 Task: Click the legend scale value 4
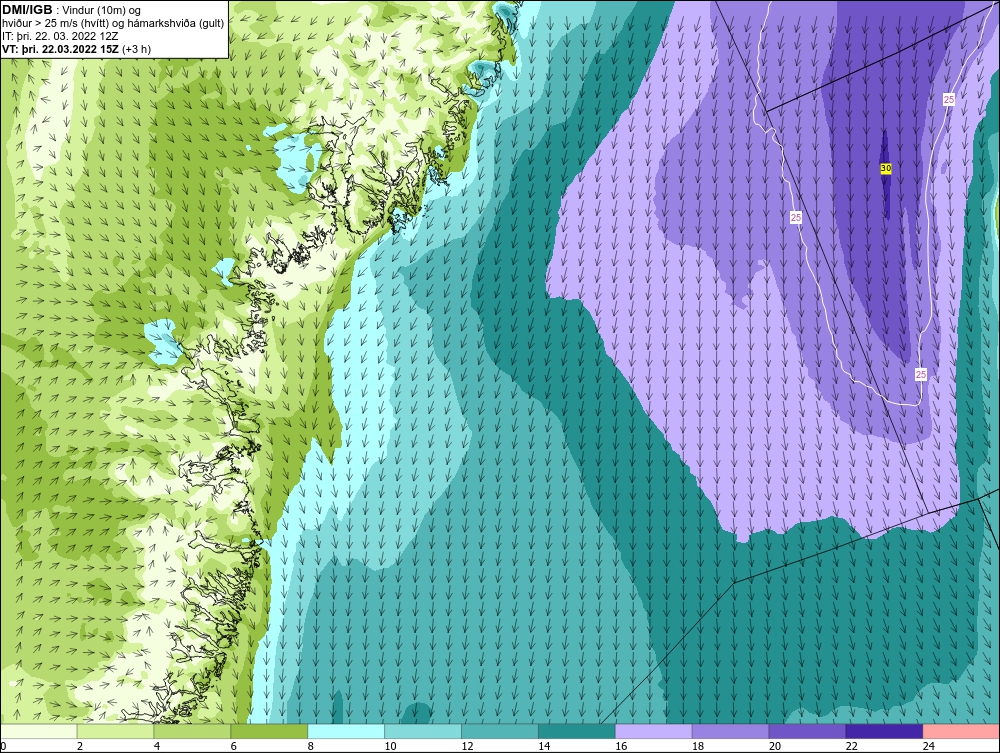pyautogui.click(x=157, y=746)
